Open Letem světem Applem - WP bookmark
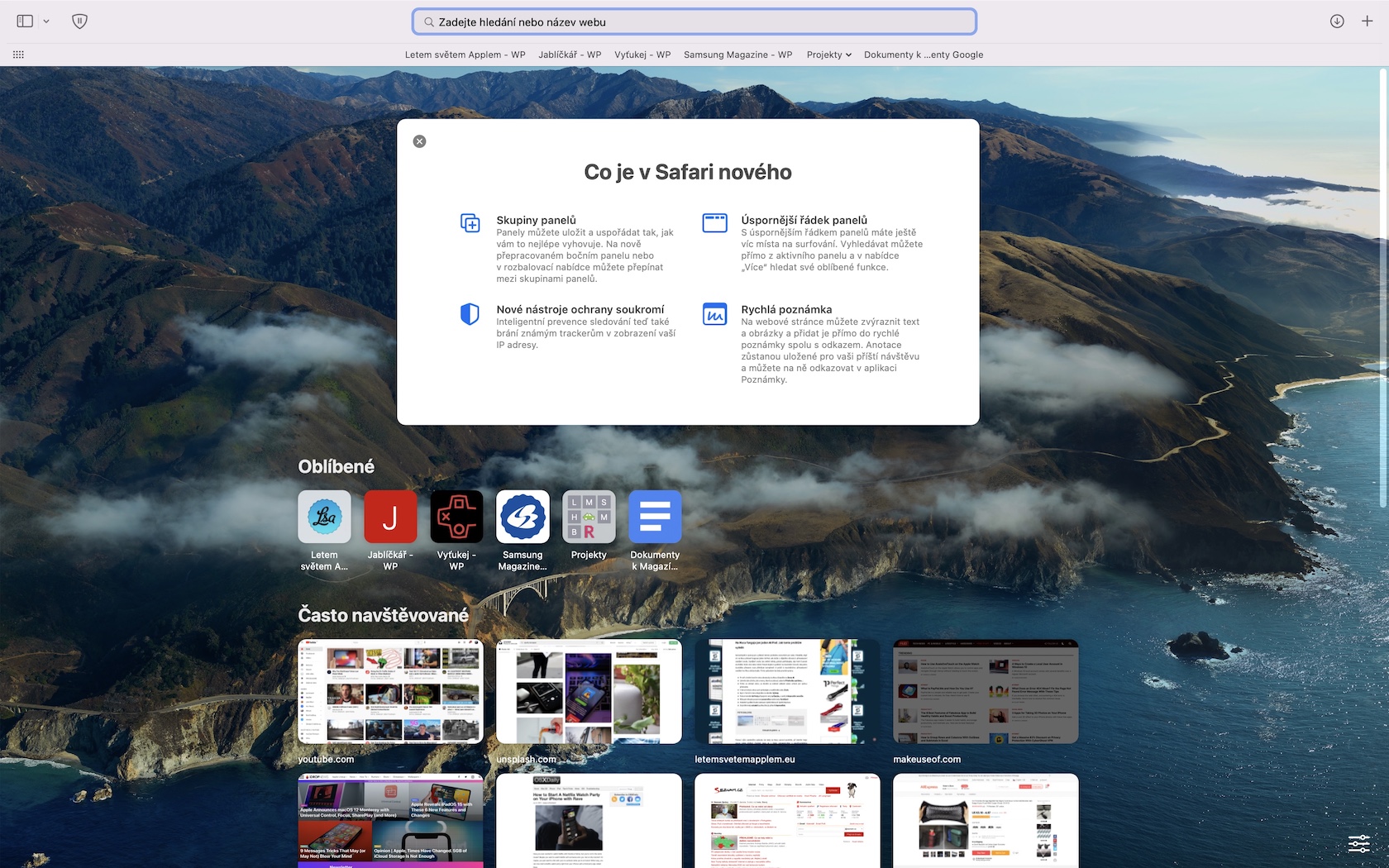1389x868 pixels. 465,55
